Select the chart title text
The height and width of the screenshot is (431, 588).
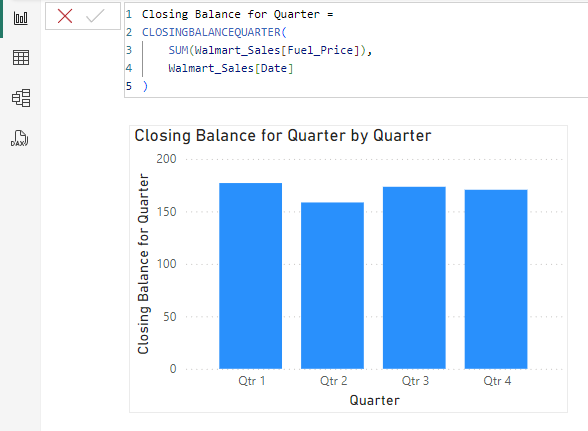283,135
